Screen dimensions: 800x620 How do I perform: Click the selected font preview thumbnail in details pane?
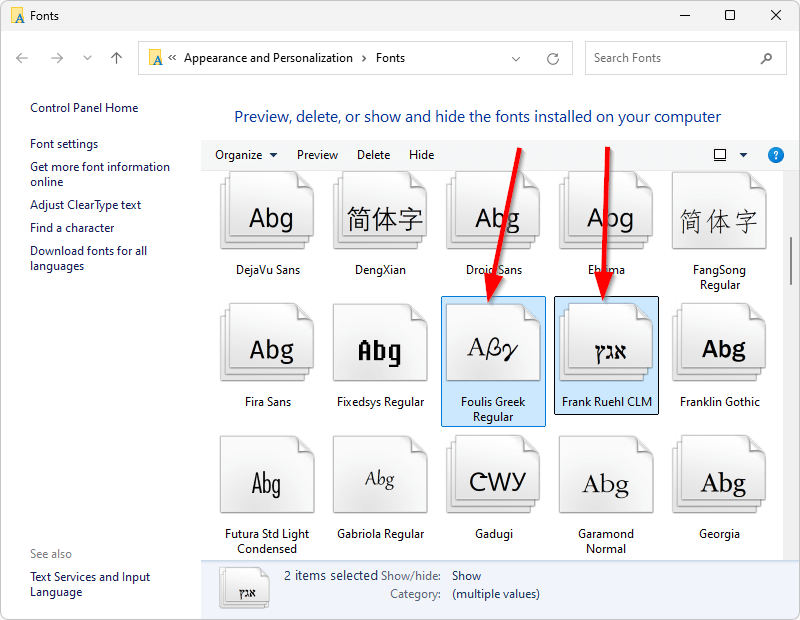244,588
